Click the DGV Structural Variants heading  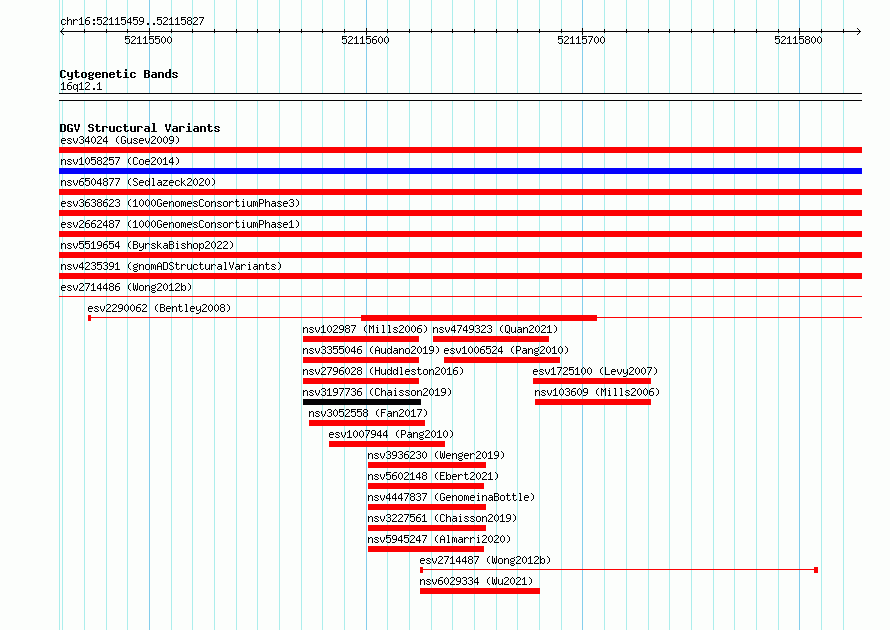click(x=140, y=128)
